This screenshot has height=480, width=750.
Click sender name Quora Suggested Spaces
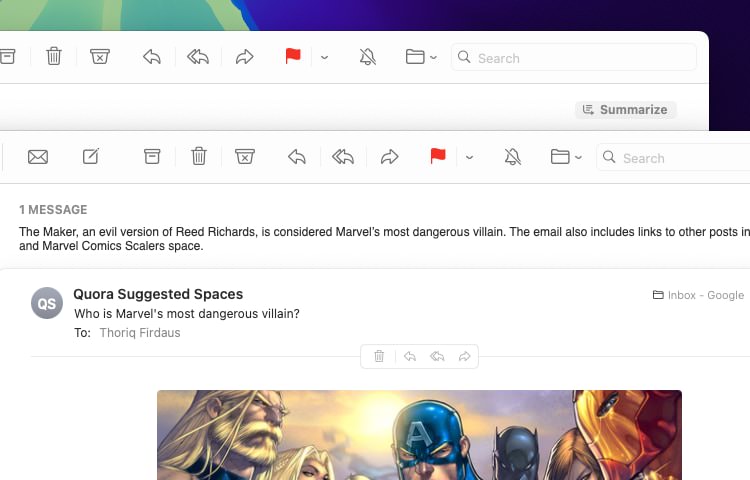[158, 294]
